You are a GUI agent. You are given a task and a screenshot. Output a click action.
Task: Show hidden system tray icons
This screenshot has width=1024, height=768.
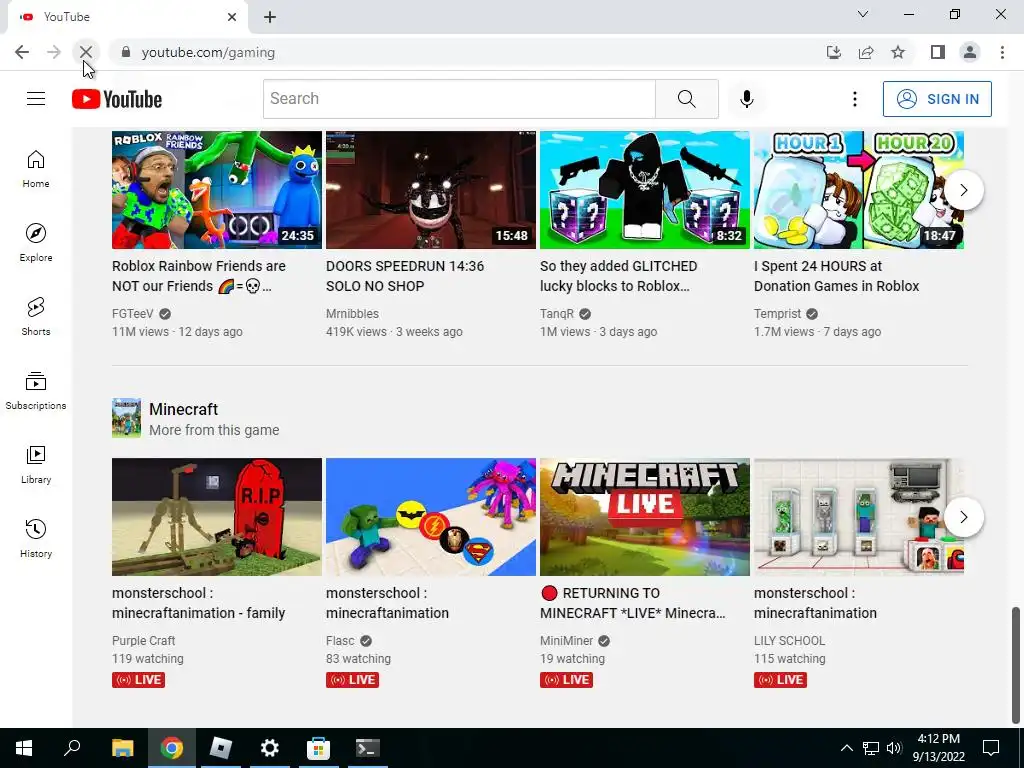(x=846, y=748)
